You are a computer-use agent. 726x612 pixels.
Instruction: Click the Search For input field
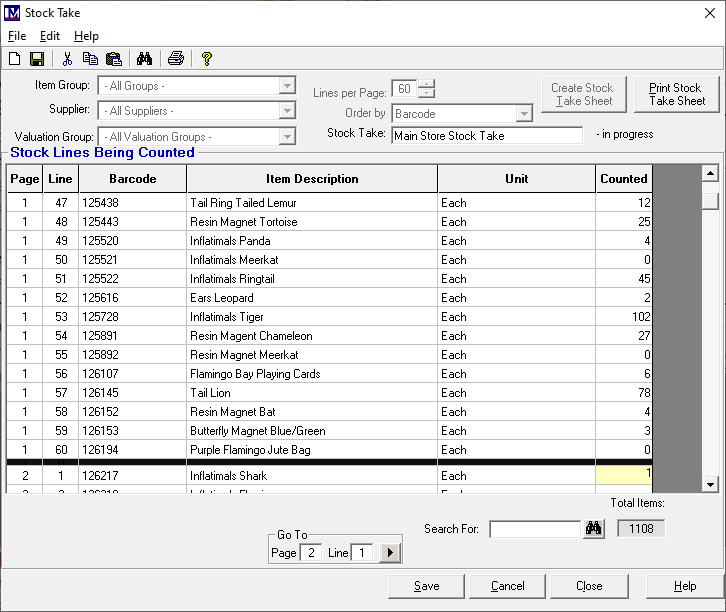(x=534, y=529)
